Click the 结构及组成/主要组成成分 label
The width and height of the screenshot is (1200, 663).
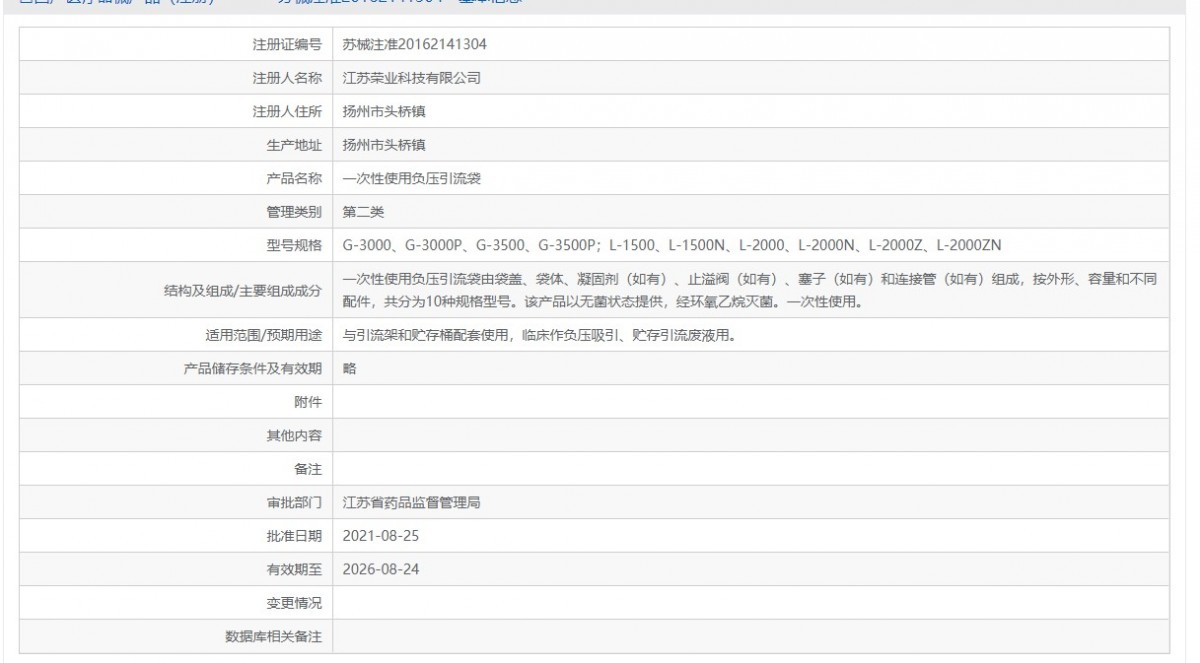tap(245, 290)
